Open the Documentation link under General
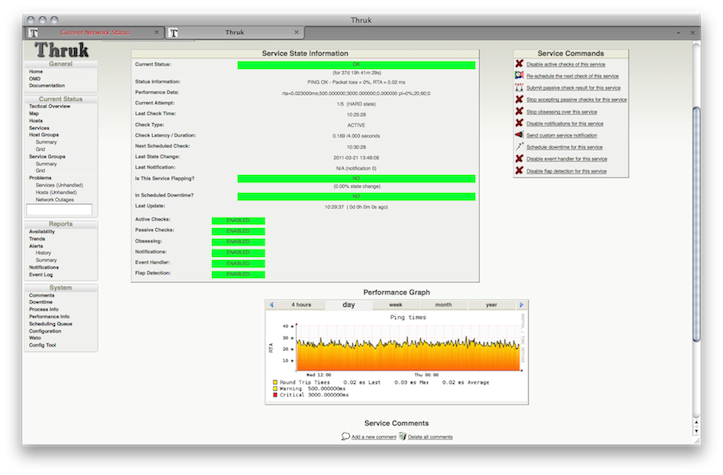Screen dimensions: 723x475 point(47,86)
